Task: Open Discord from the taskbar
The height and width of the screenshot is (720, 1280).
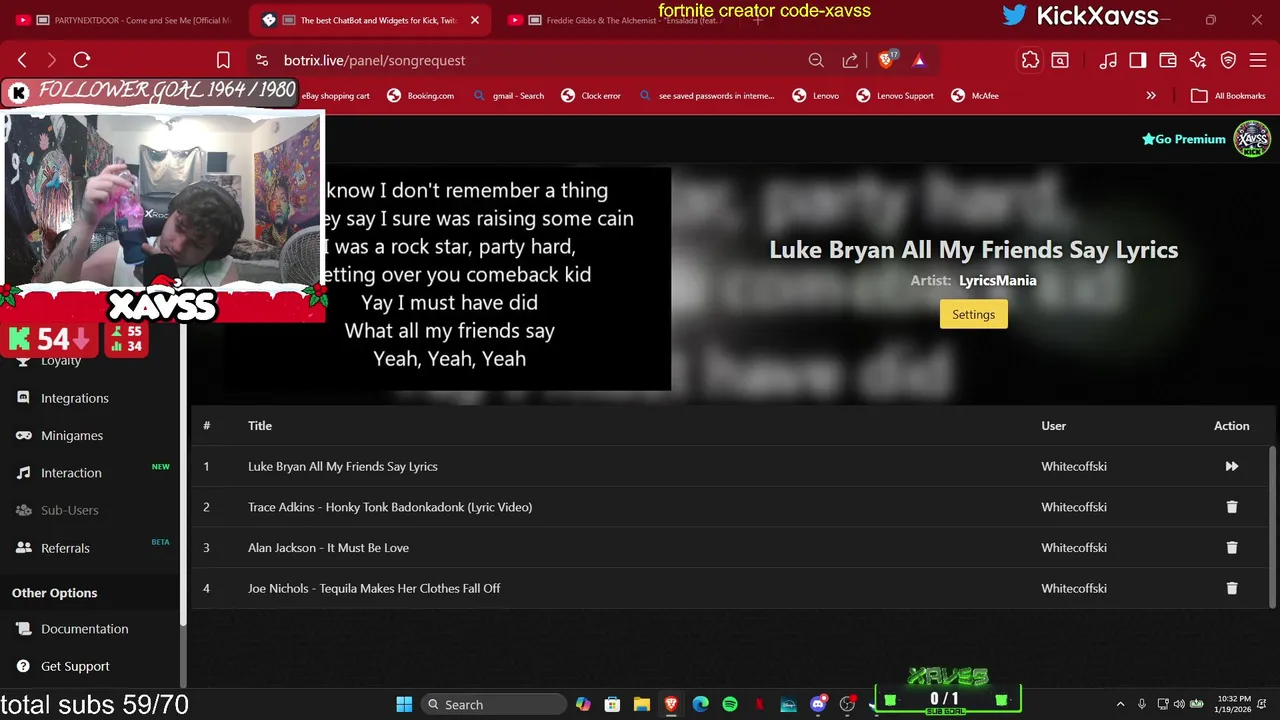Action: [818, 704]
